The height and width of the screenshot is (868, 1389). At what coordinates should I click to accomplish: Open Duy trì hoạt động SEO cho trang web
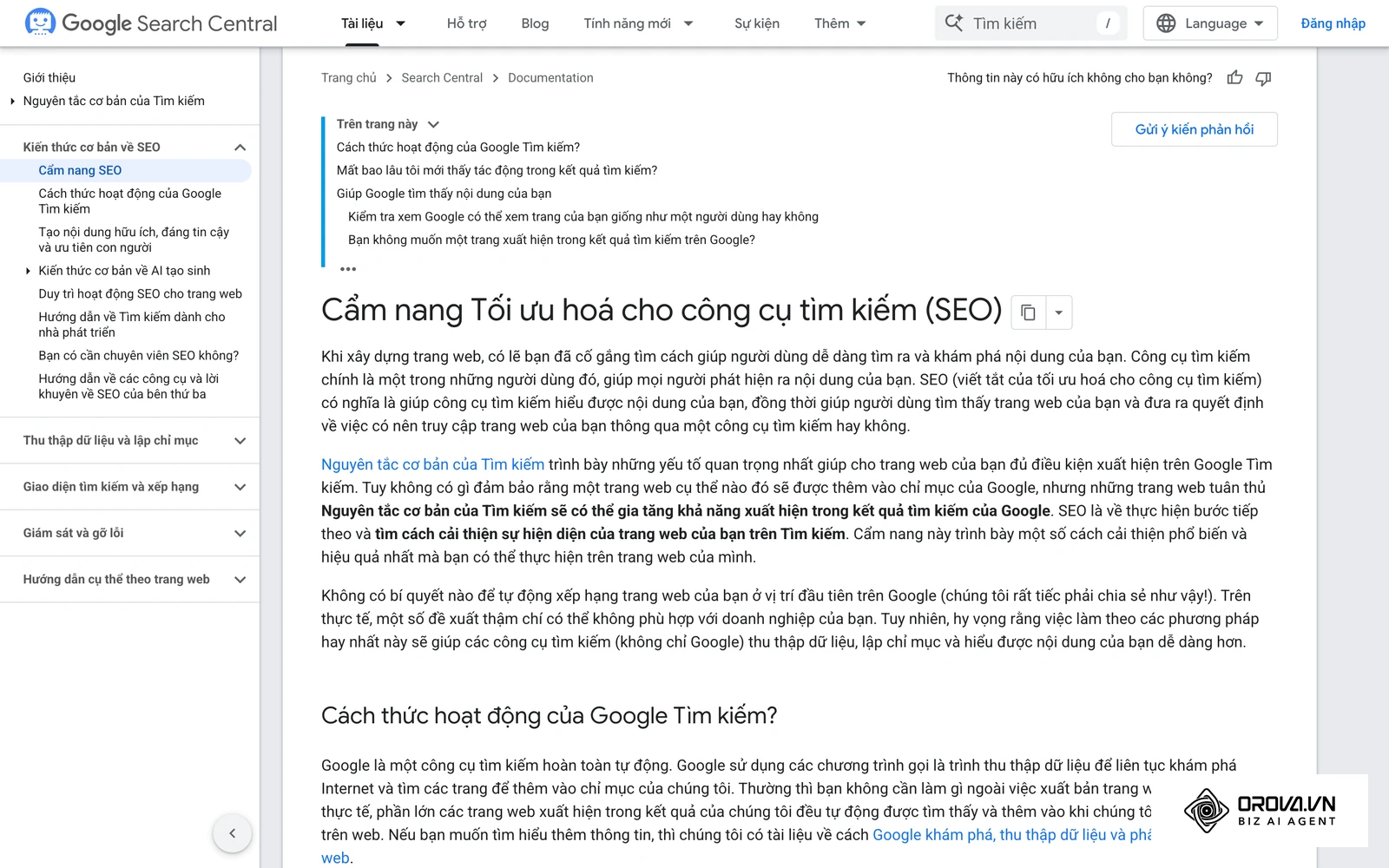pos(140,294)
